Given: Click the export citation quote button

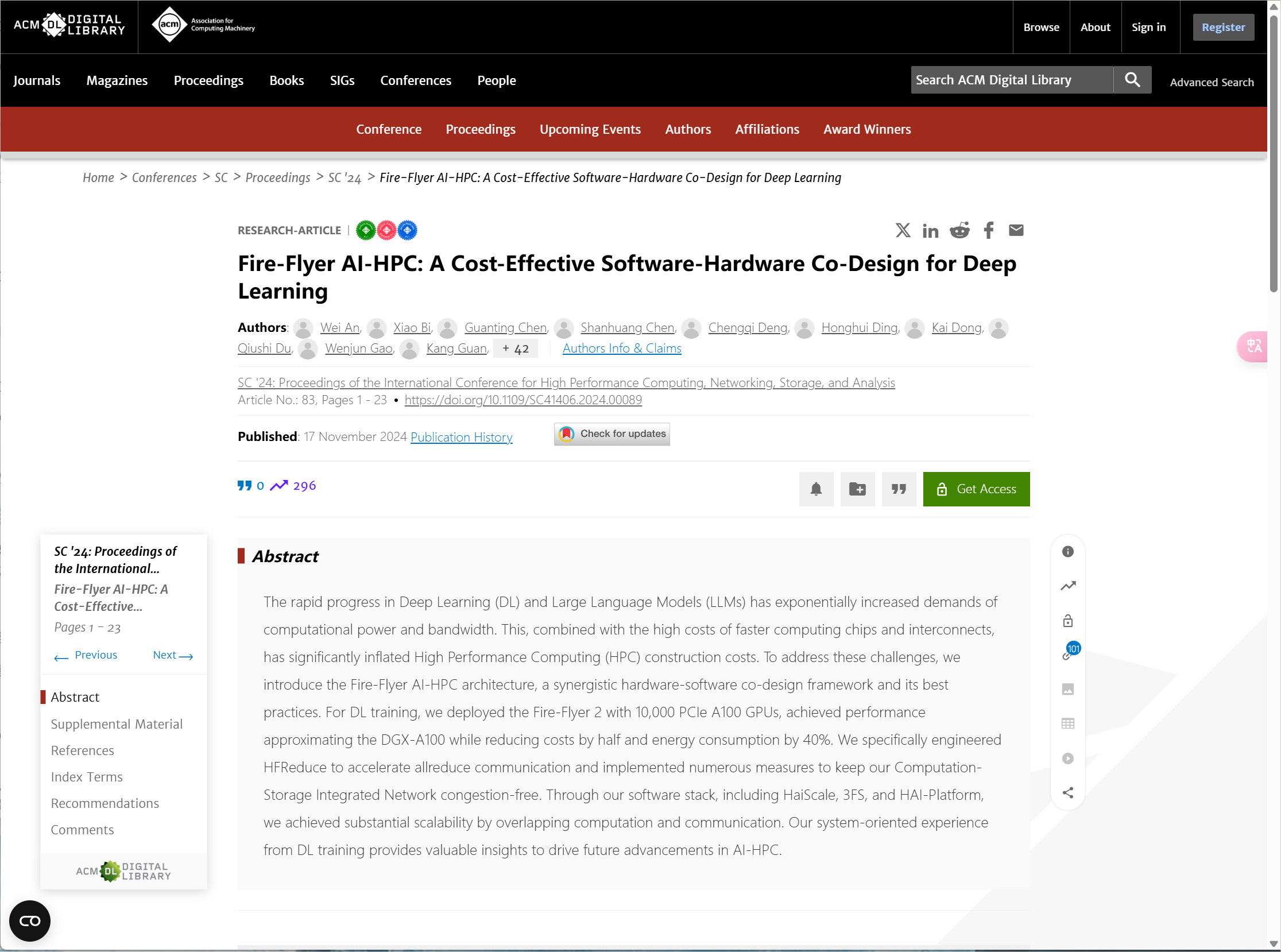Looking at the screenshot, I should click(x=899, y=489).
